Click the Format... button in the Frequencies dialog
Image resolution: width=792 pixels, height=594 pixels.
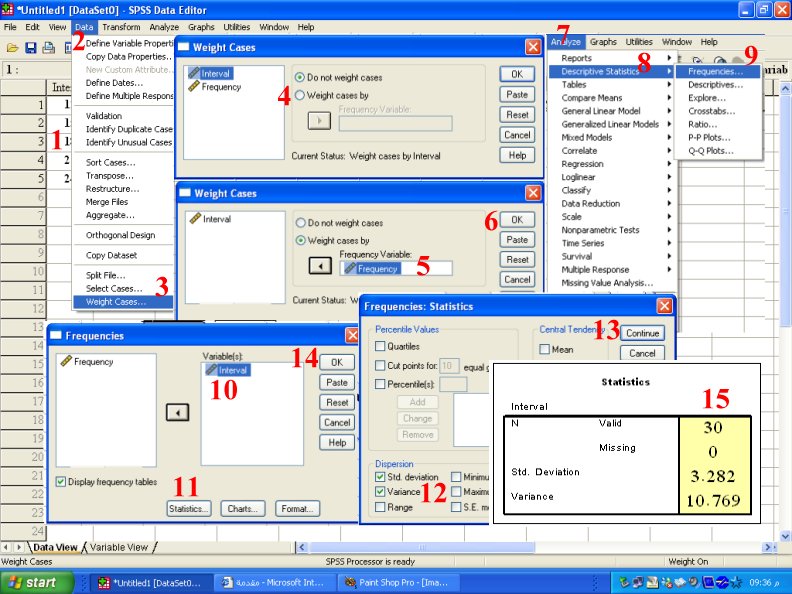pyautogui.click(x=297, y=509)
